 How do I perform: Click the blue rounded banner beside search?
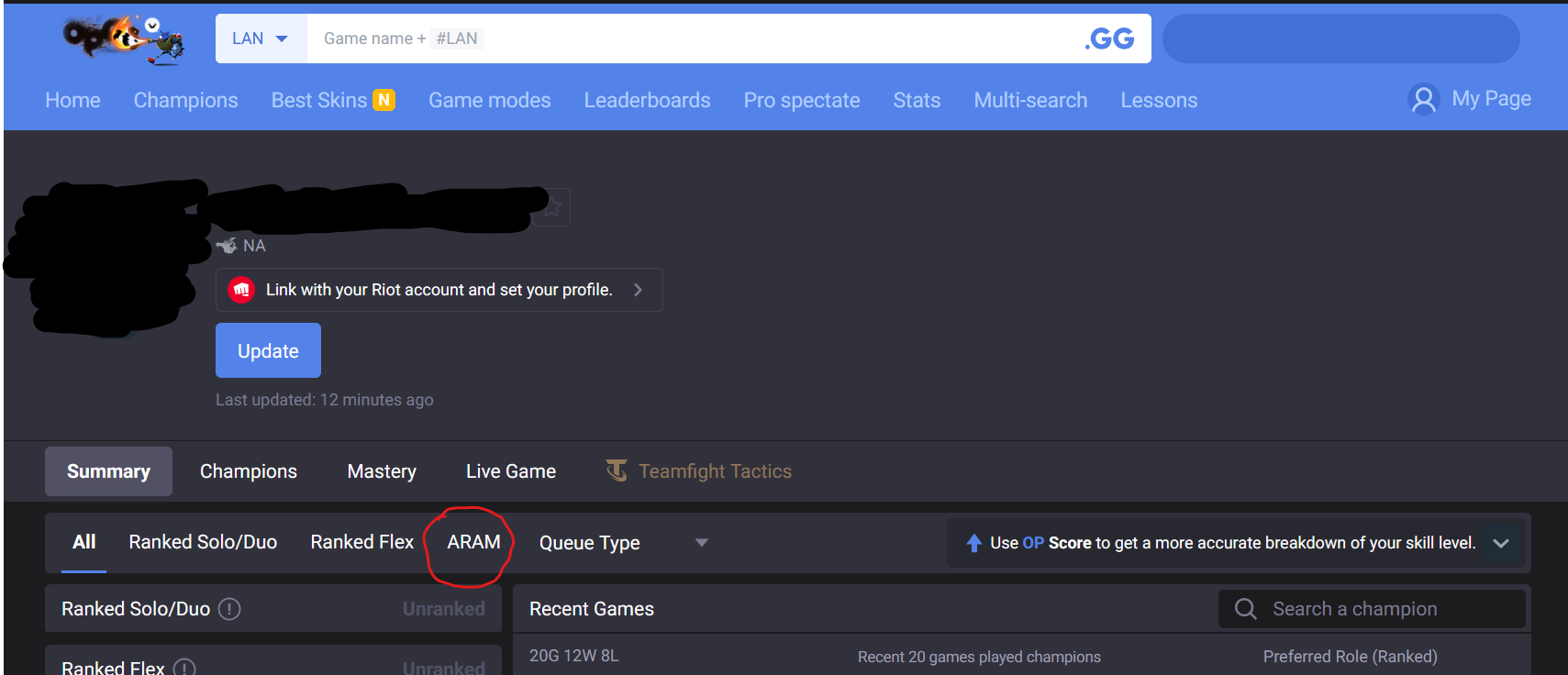click(x=1341, y=39)
